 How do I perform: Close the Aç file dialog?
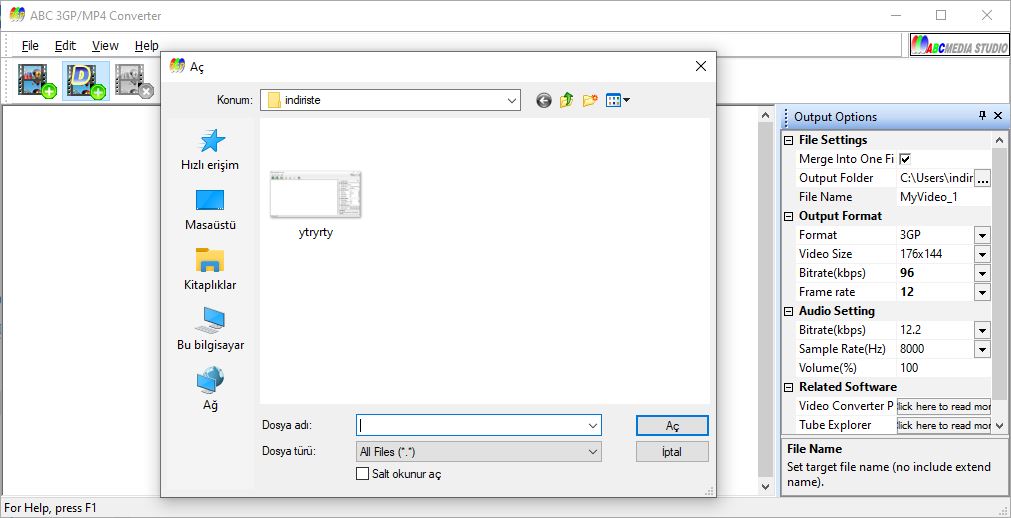[x=701, y=66]
